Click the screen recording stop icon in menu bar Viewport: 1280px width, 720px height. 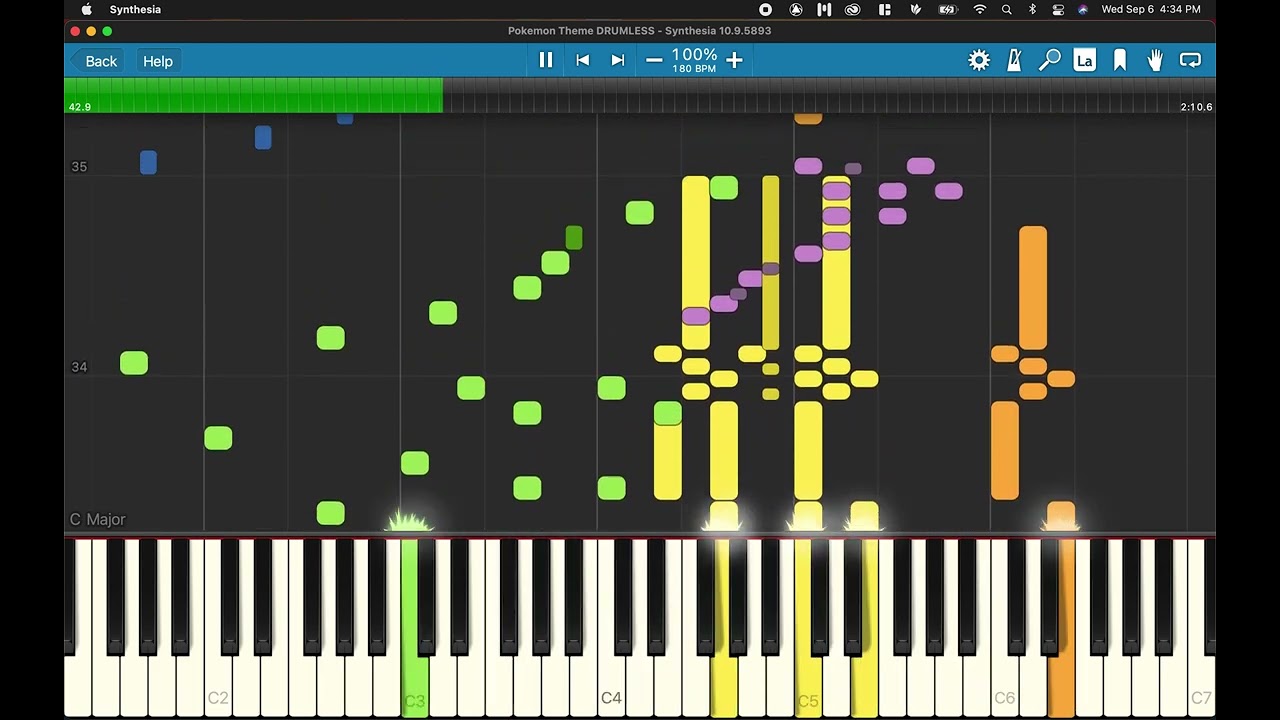click(765, 9)
